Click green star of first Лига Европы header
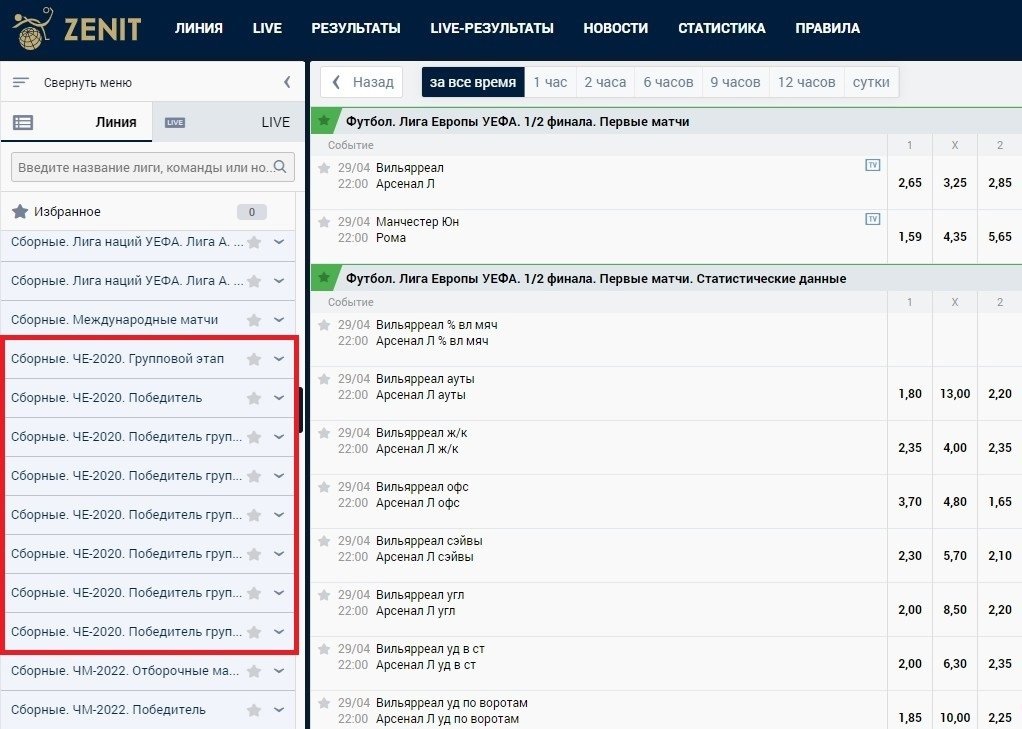Image resolution: width=1022 pixels, height=729 pixels. tap(323, 121)
